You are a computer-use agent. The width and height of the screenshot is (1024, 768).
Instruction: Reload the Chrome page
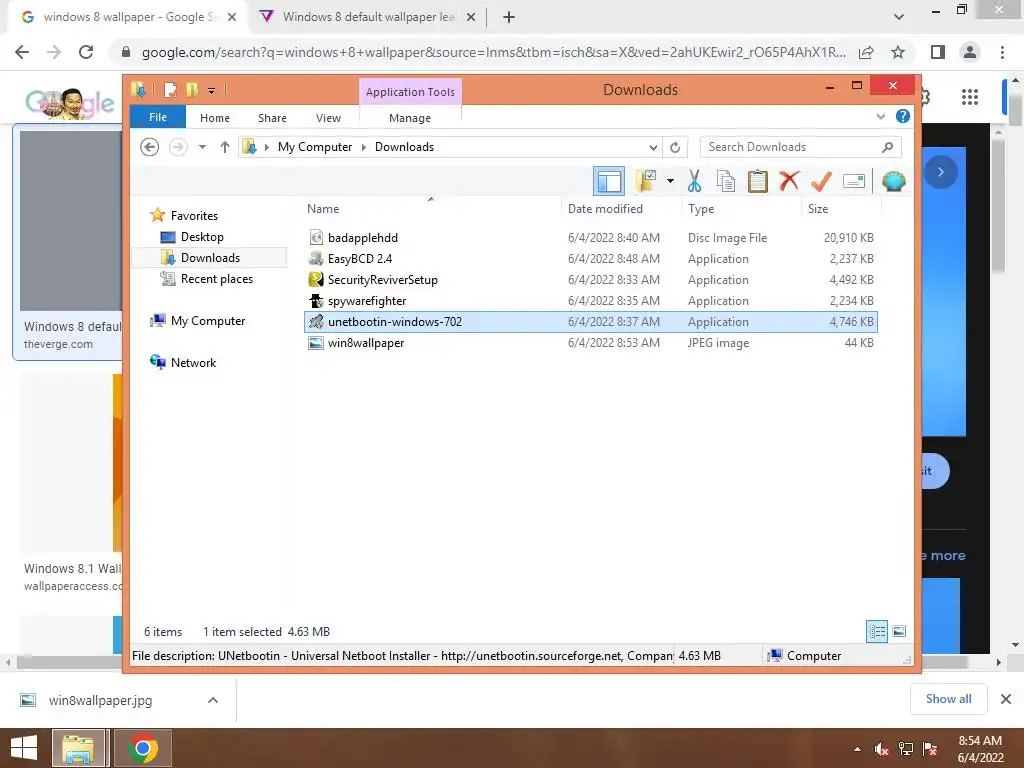pos(86,52)
